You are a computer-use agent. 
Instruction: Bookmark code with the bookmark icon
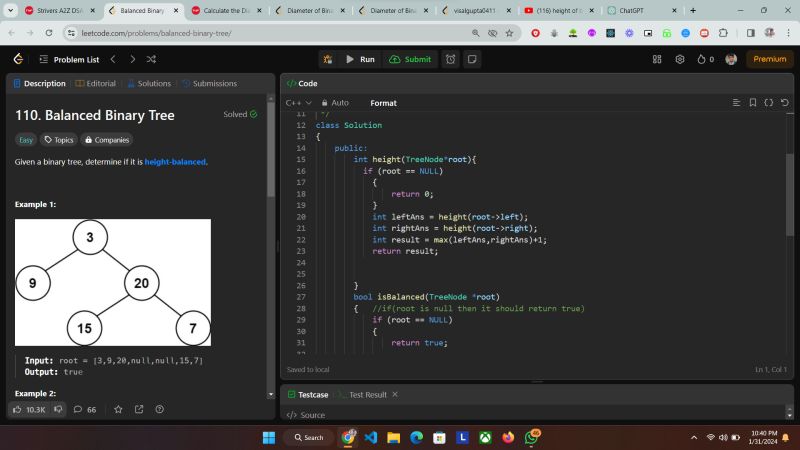(x=751, y=102)
